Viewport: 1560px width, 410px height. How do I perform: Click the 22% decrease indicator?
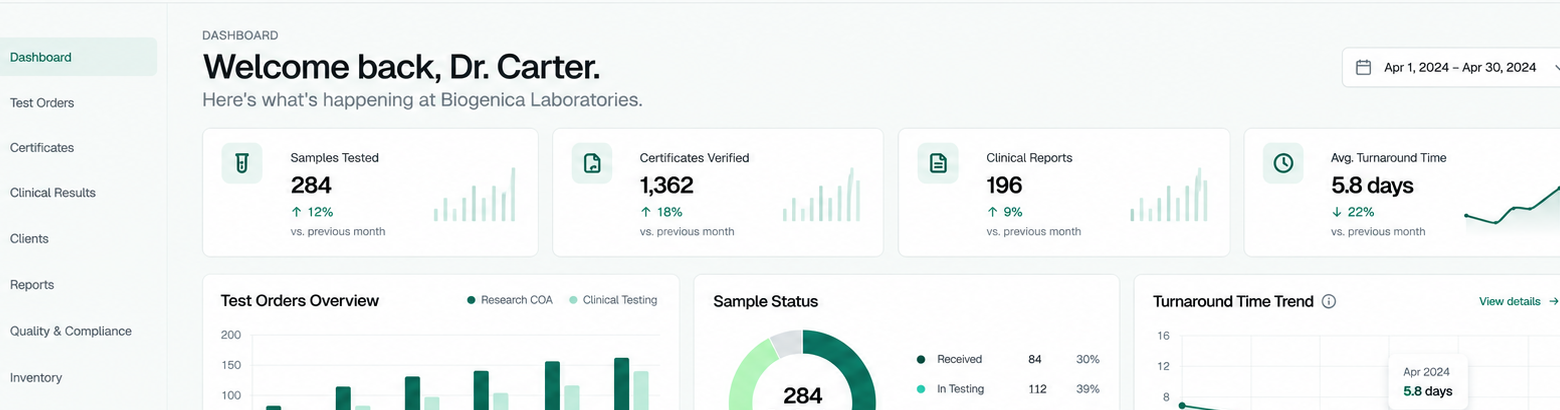coord(1353,212)
